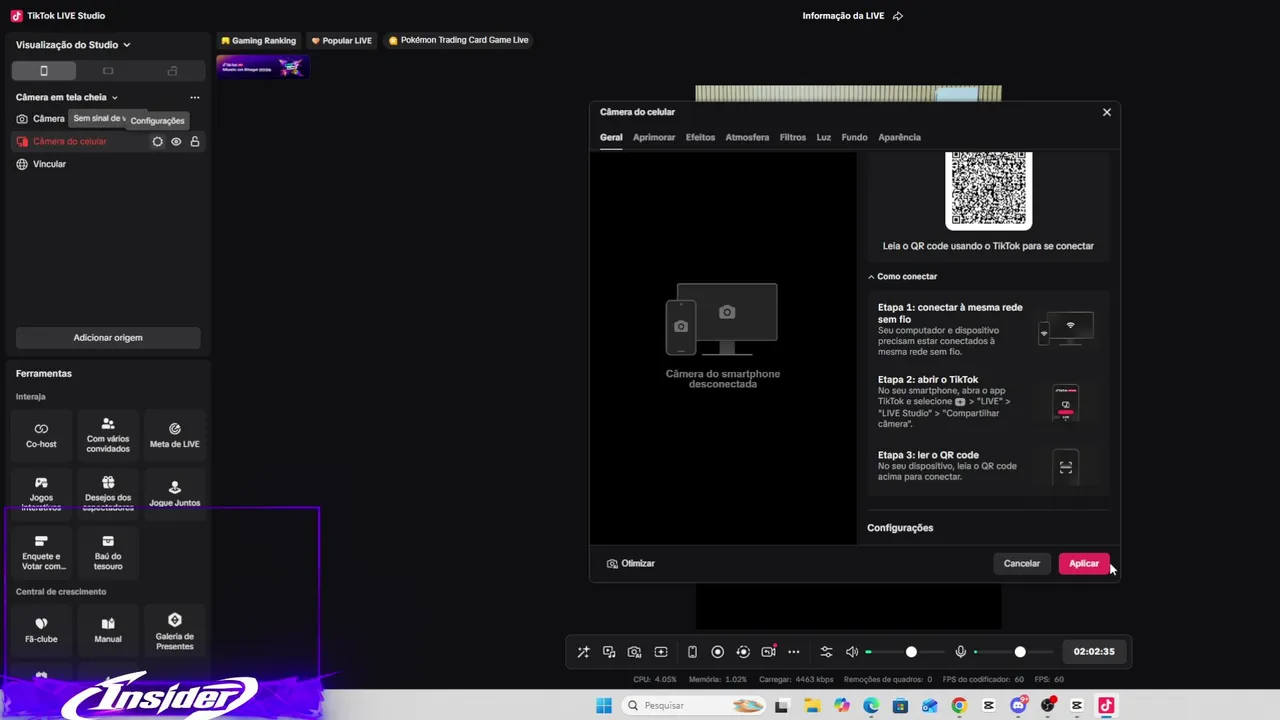Open Pokémon Trading Card Game Live chip

458,41
